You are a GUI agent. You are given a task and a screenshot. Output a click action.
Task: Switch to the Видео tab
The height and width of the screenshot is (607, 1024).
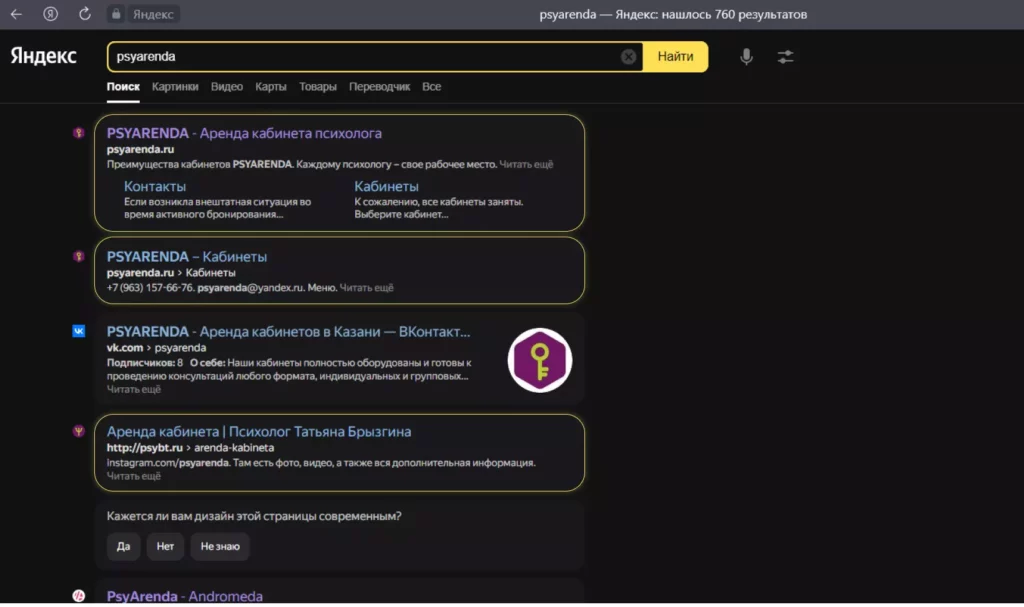(227, 86)
